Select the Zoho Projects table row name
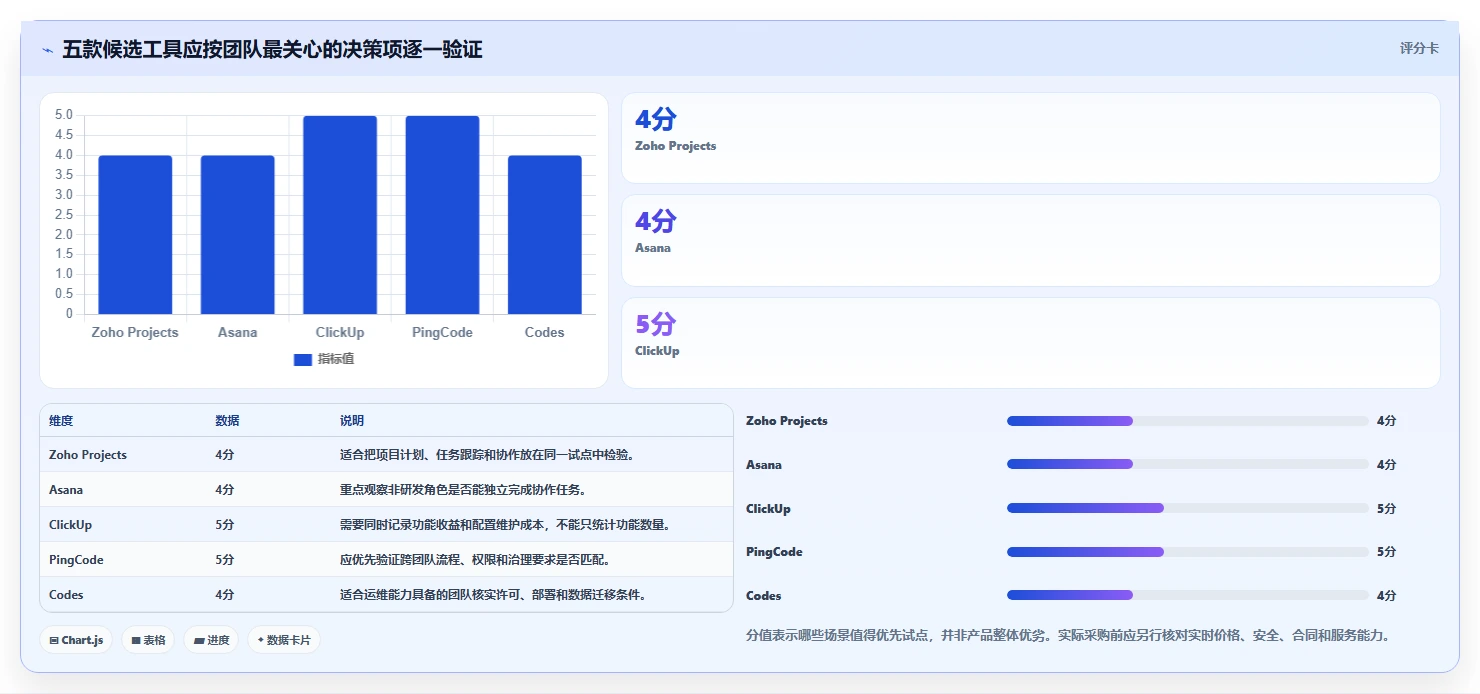 (88, 455)
